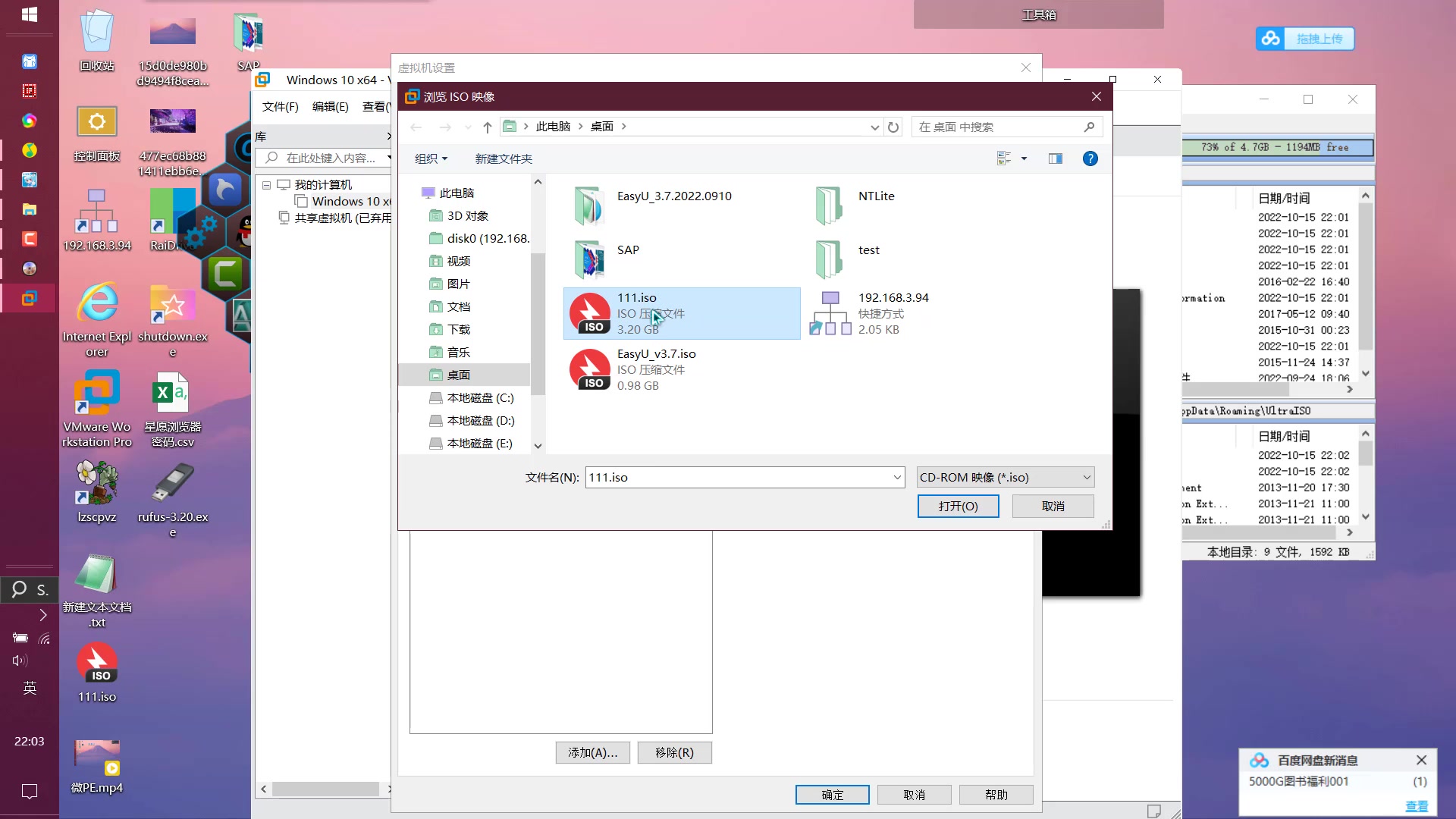The height and width of the screenshot is (819, 1456).
Task: Select the EasyU_v3.7.iso file
Action: click(x=681, y=369)
